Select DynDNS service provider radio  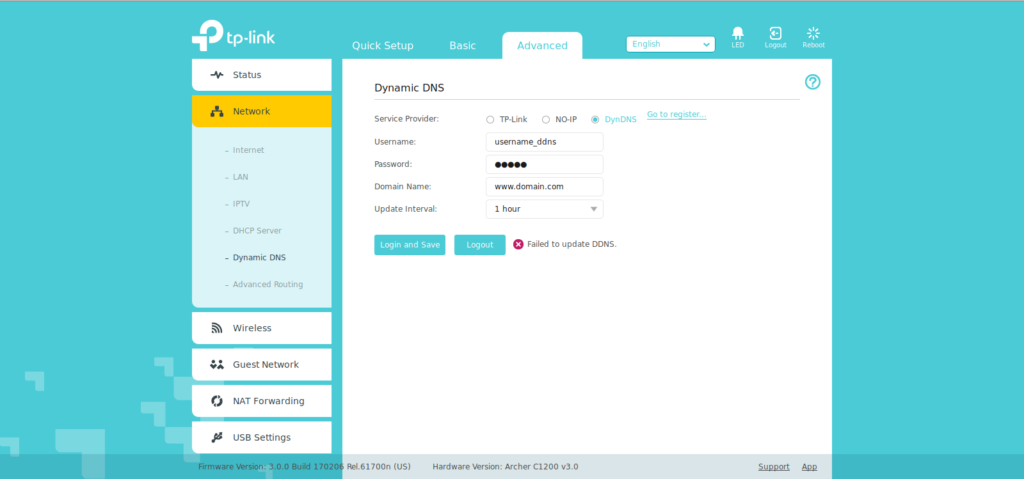pyautogui.click(x=595, y=119)
